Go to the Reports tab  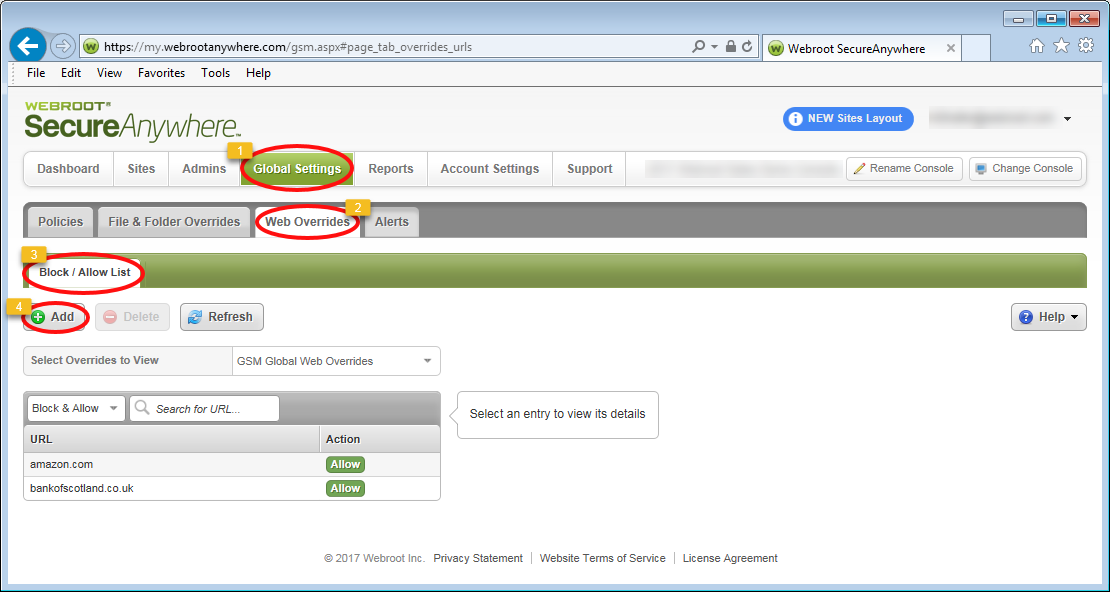391,169
